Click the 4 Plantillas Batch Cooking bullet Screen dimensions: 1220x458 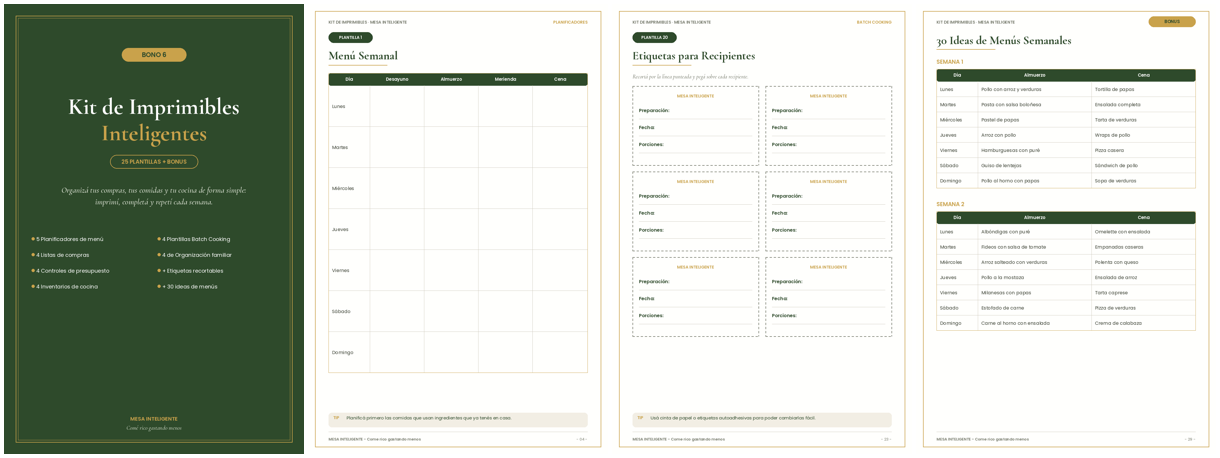(194, 239)
